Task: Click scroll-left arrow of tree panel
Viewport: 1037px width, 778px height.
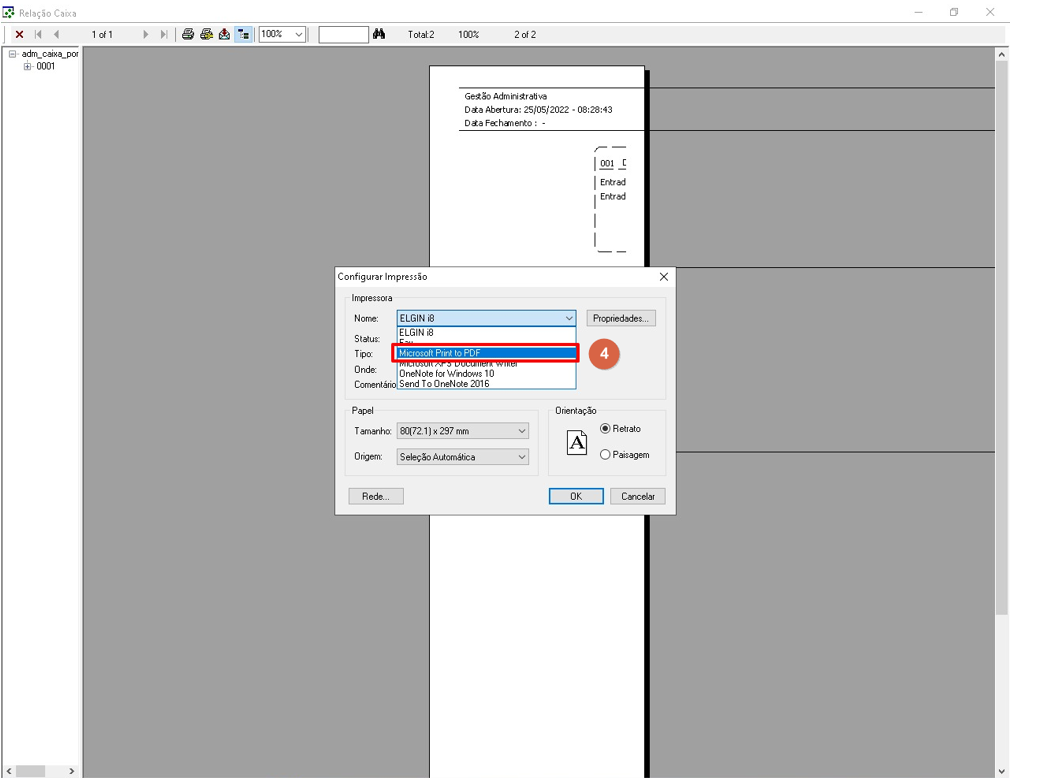Action: coord(9,771)
